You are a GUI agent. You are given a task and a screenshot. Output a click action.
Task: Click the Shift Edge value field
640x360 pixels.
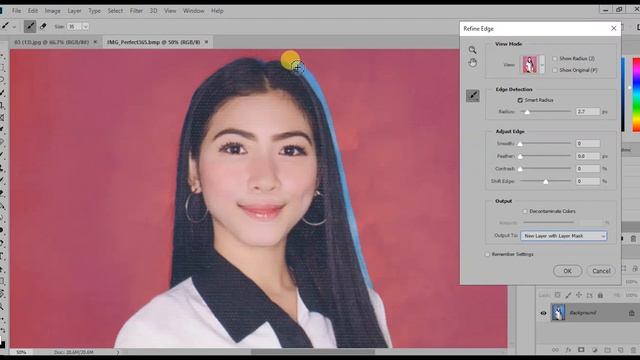point(588,181)
